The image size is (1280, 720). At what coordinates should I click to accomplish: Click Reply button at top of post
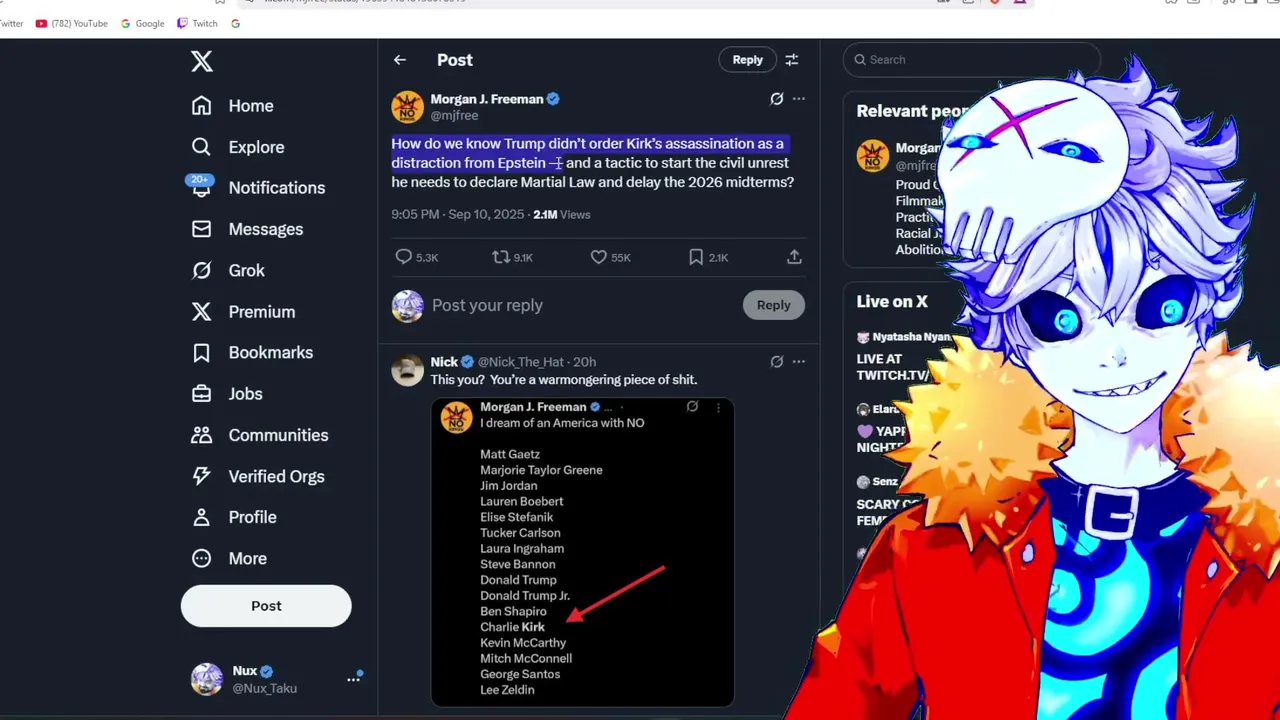coord(747,60)
